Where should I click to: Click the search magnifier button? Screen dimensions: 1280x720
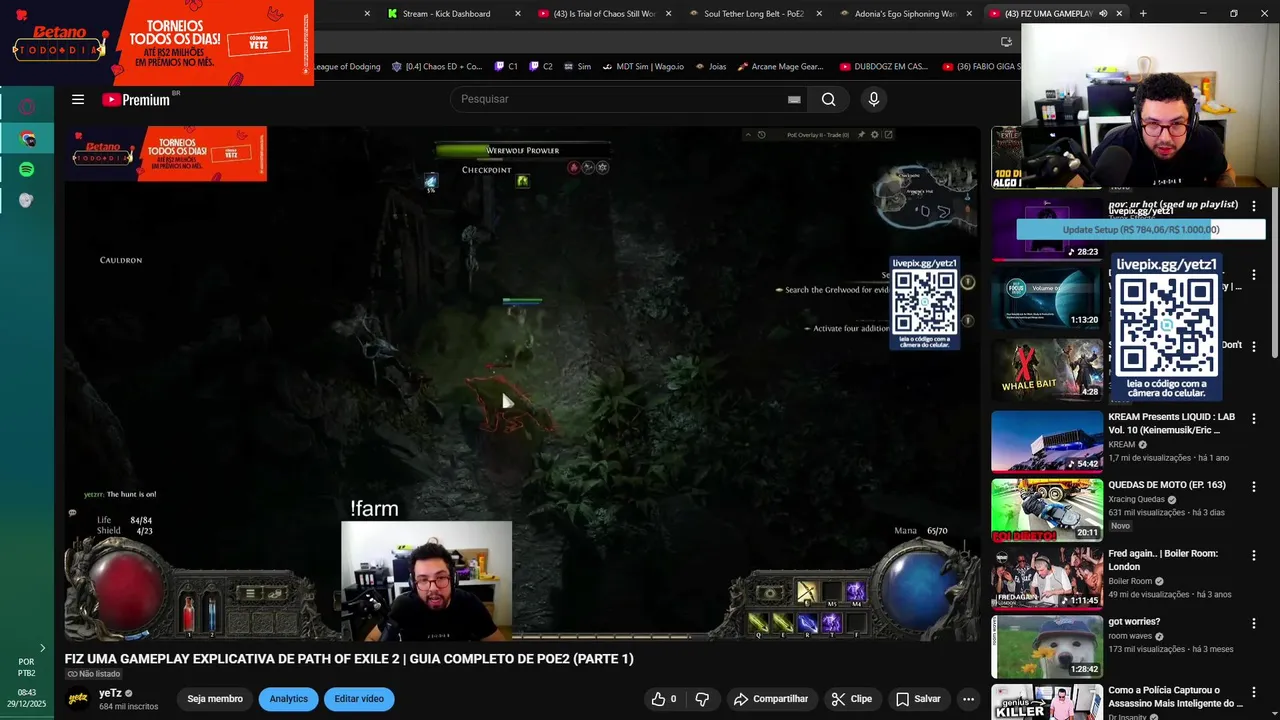click(828, 99)
